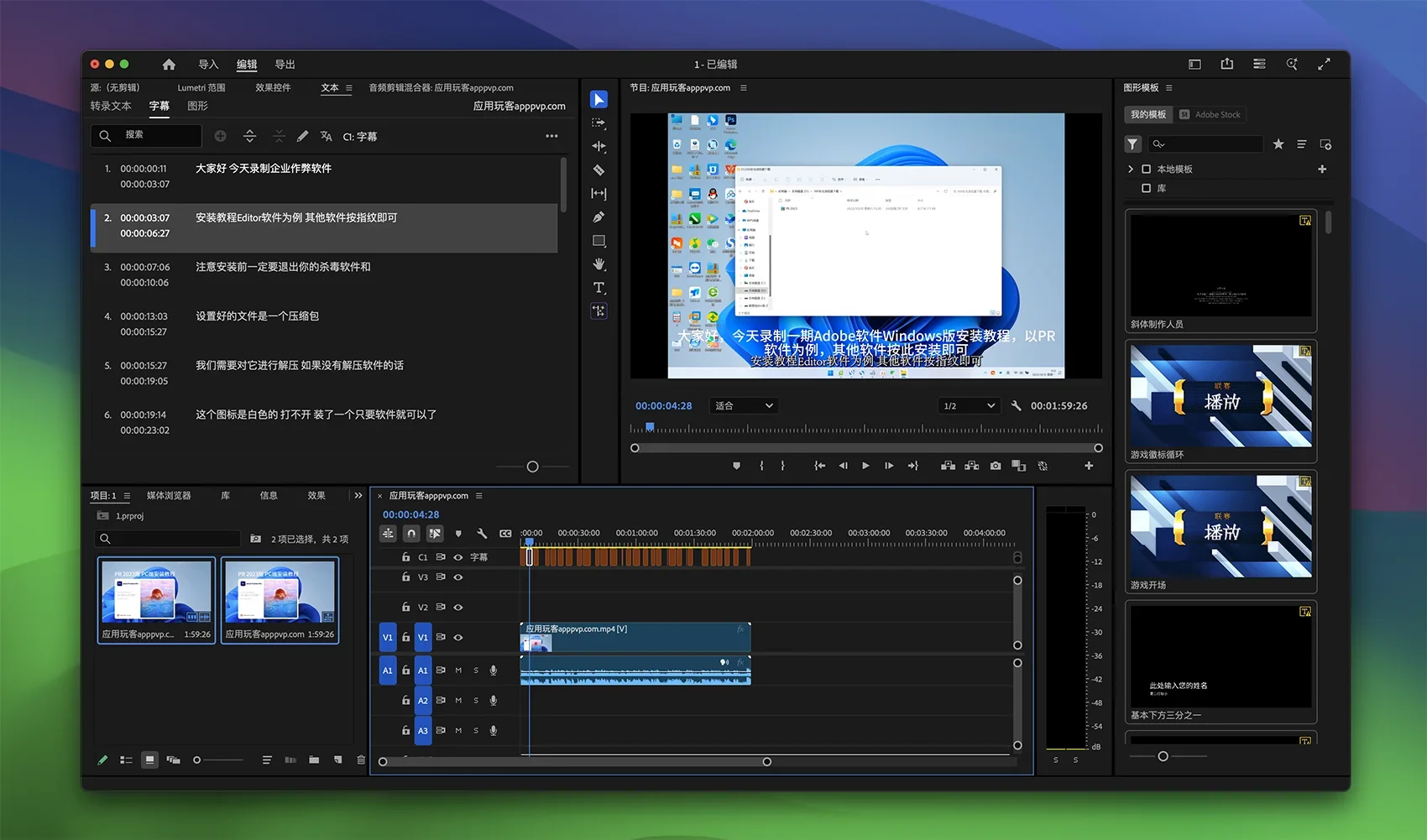Viewport: 1427px width, 840px height.
Task: Click the split caption icon in the text panel
Action: (249, 136)
